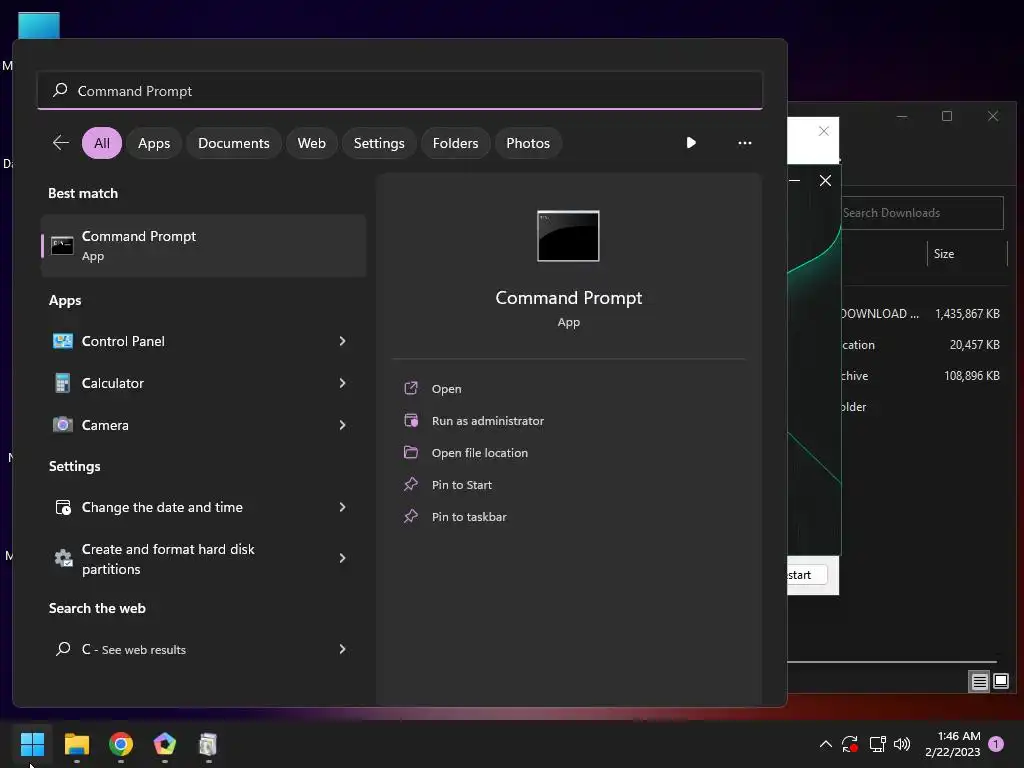Click the large Command Prompt preview icon
This screenshot has height=768, width=1024.
pyautogui.click(x=568, y=236)
